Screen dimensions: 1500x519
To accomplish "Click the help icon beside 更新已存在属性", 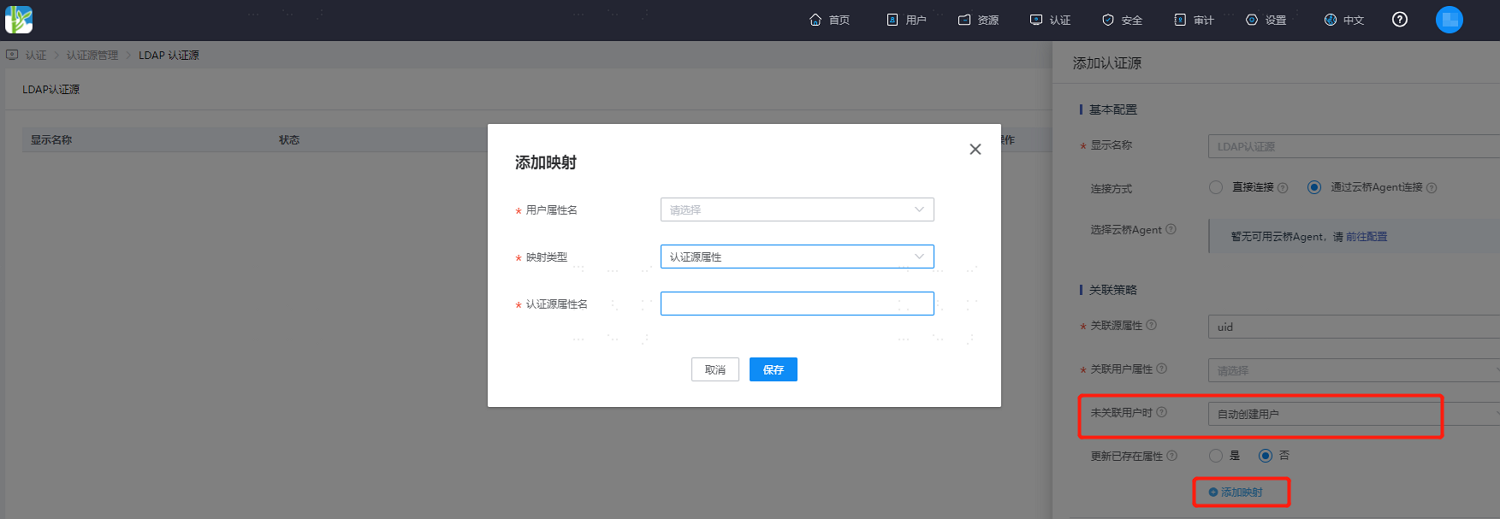I will click(1171, 455).
